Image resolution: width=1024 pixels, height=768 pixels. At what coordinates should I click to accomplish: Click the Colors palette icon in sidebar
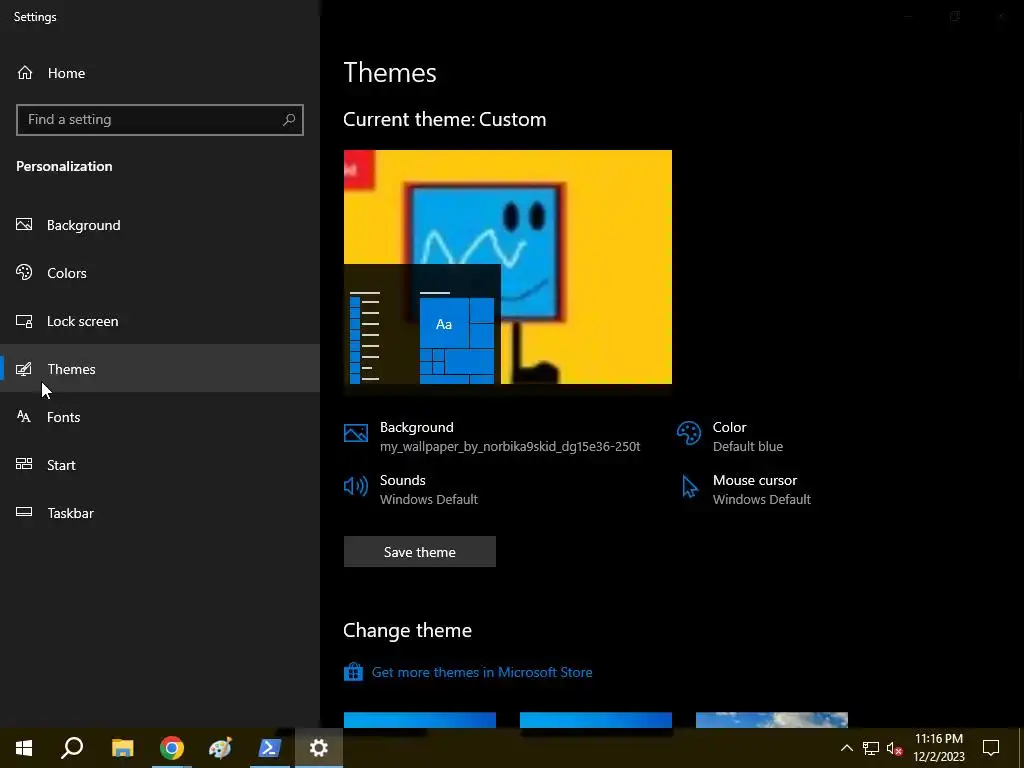click(x=24, y=272)
